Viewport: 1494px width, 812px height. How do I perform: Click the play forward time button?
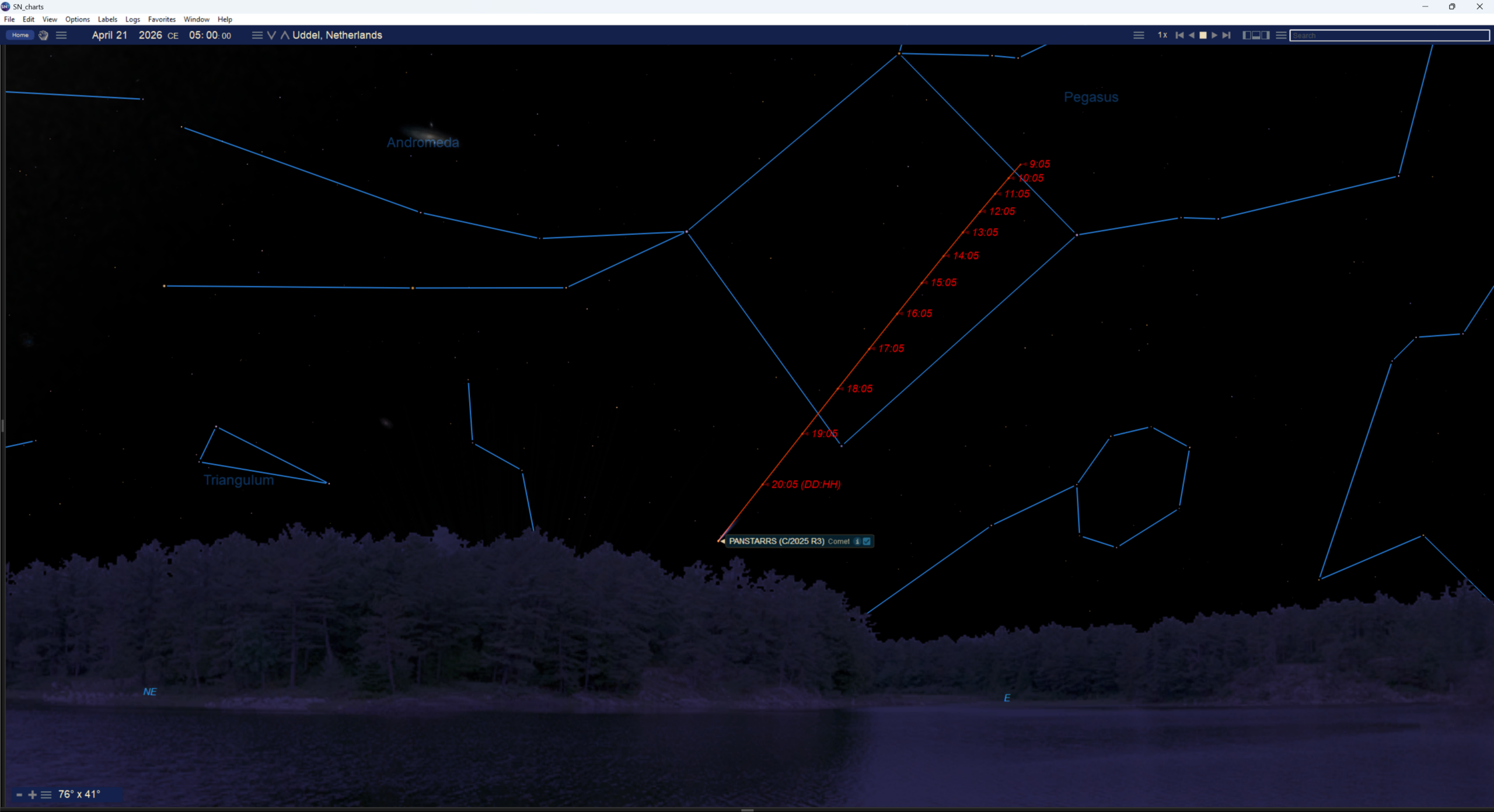coord(1214,35)
